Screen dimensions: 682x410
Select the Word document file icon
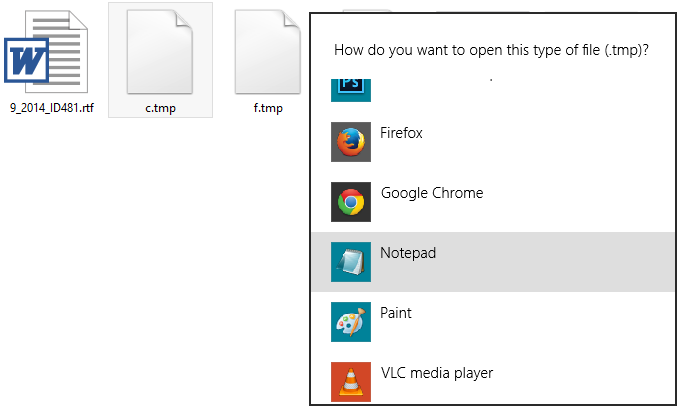pyautogui.click(x=47, y=52)
